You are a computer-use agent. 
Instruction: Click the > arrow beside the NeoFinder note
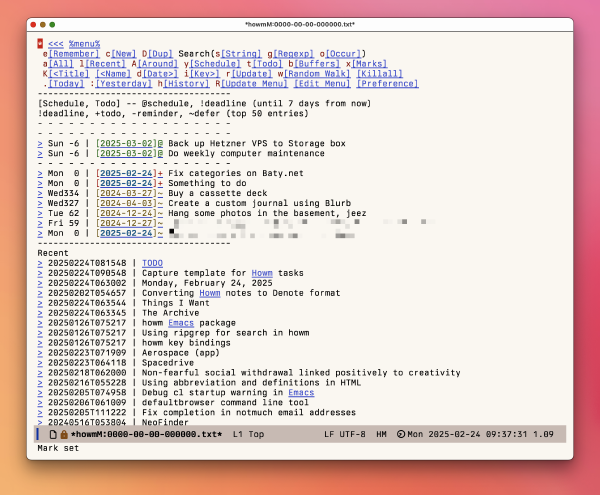[40, 421]
